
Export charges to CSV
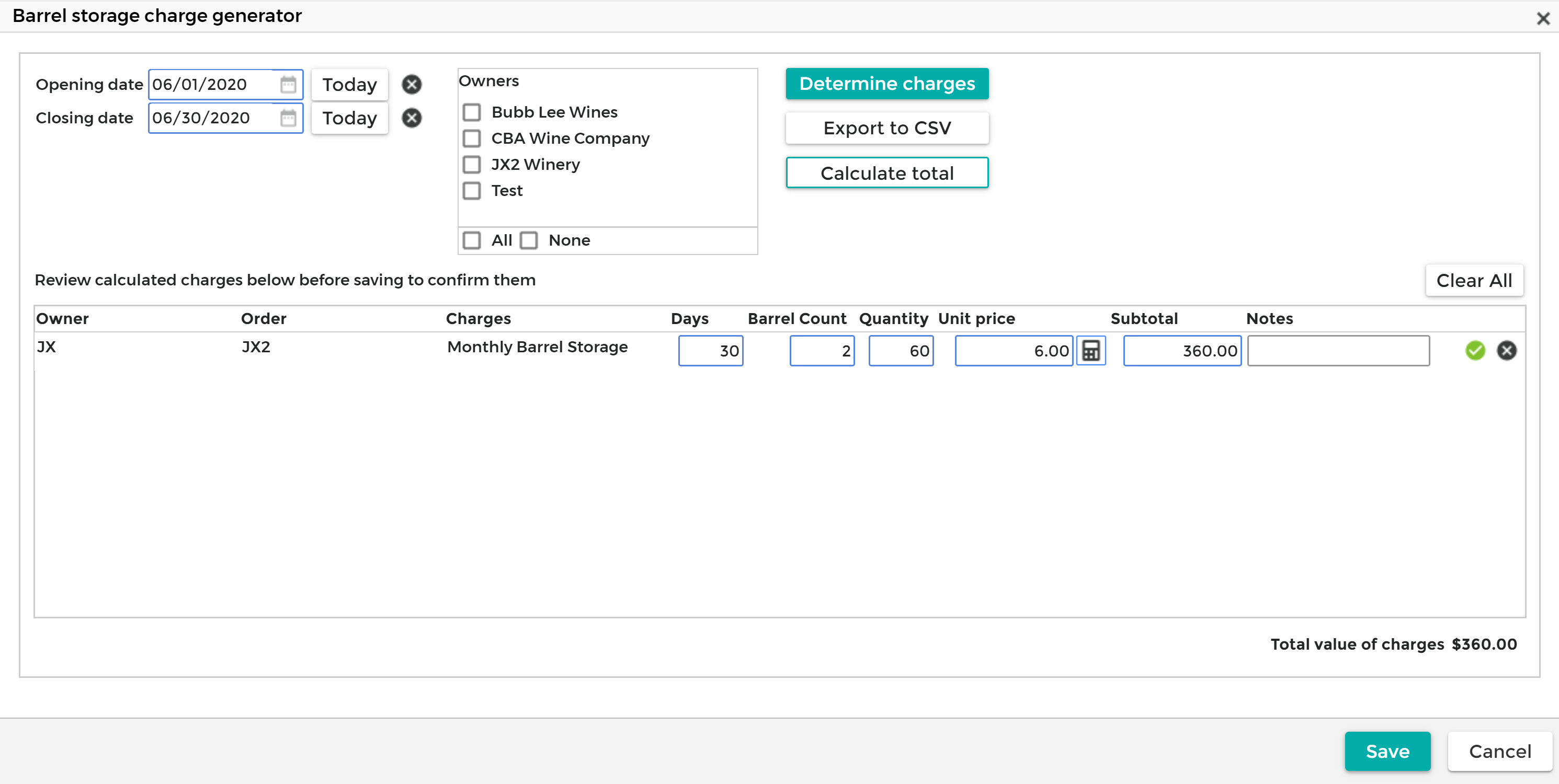(x=886, y=128)
